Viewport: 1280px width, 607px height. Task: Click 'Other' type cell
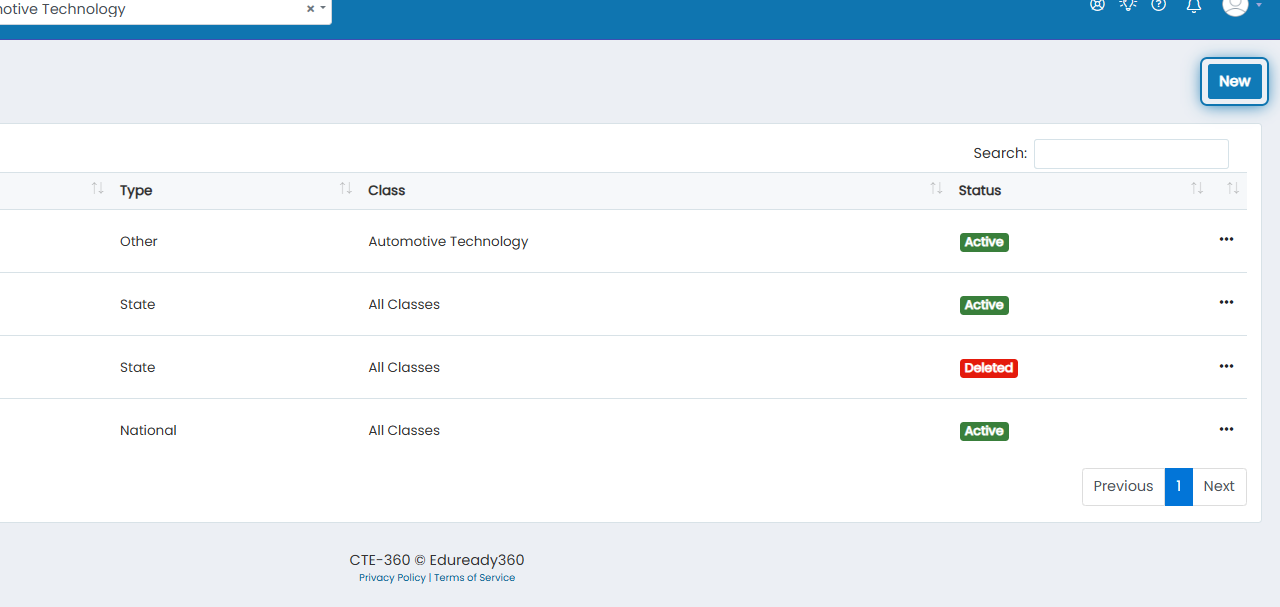click(139, 241)
